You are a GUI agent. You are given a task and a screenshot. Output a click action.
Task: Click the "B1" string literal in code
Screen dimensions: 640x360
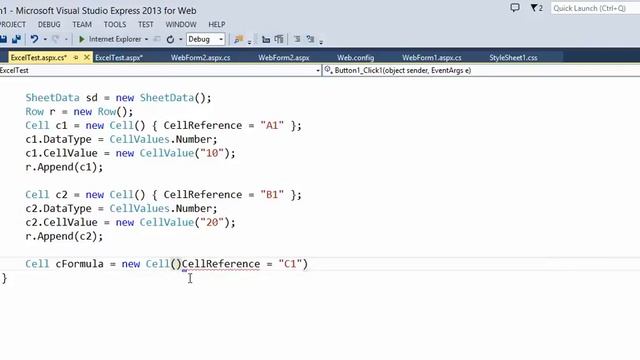tap(272, 195)
